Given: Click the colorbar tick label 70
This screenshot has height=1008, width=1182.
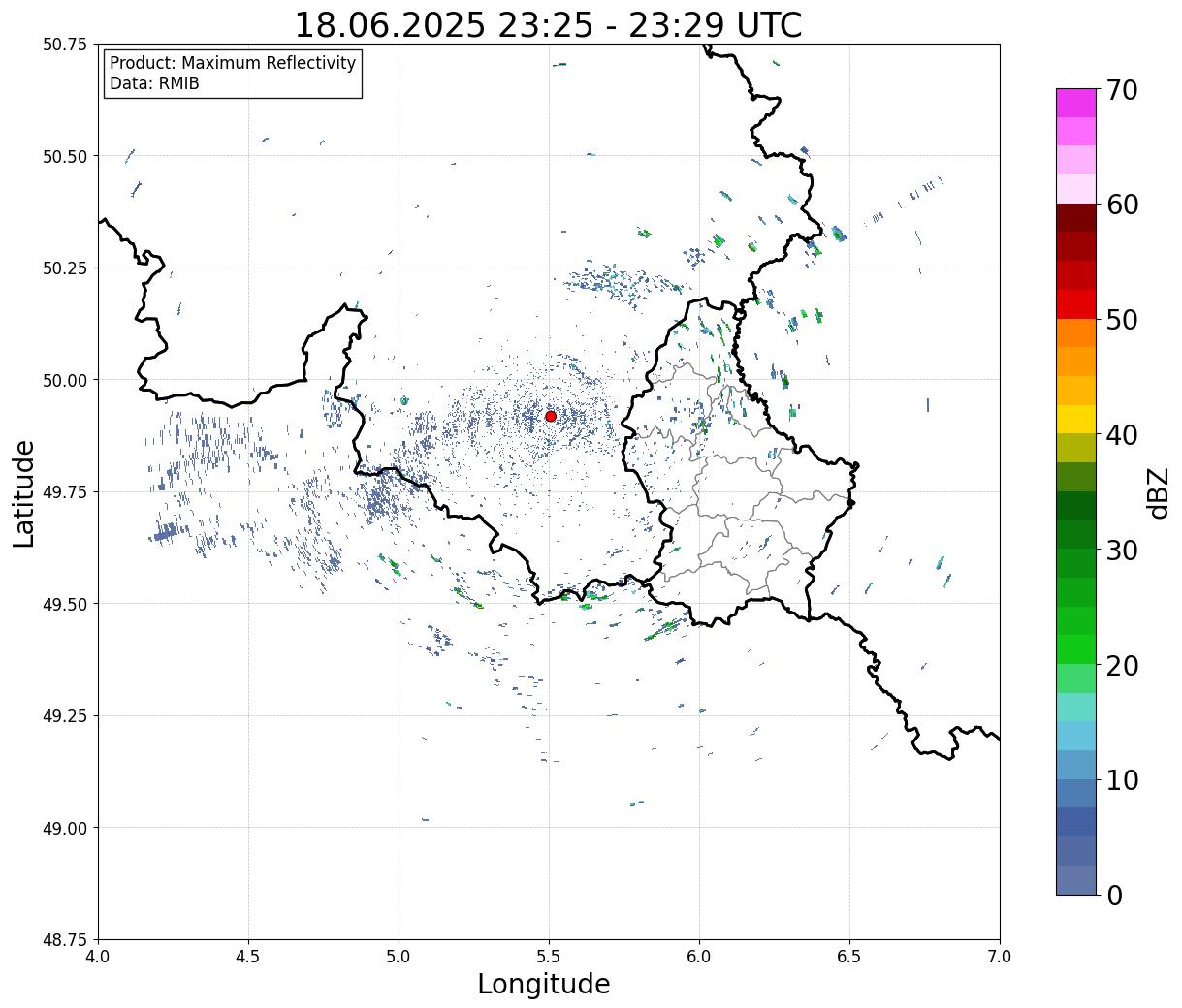Looking at the screenshot, I should pyautogui.click(x=1121, y=90).
